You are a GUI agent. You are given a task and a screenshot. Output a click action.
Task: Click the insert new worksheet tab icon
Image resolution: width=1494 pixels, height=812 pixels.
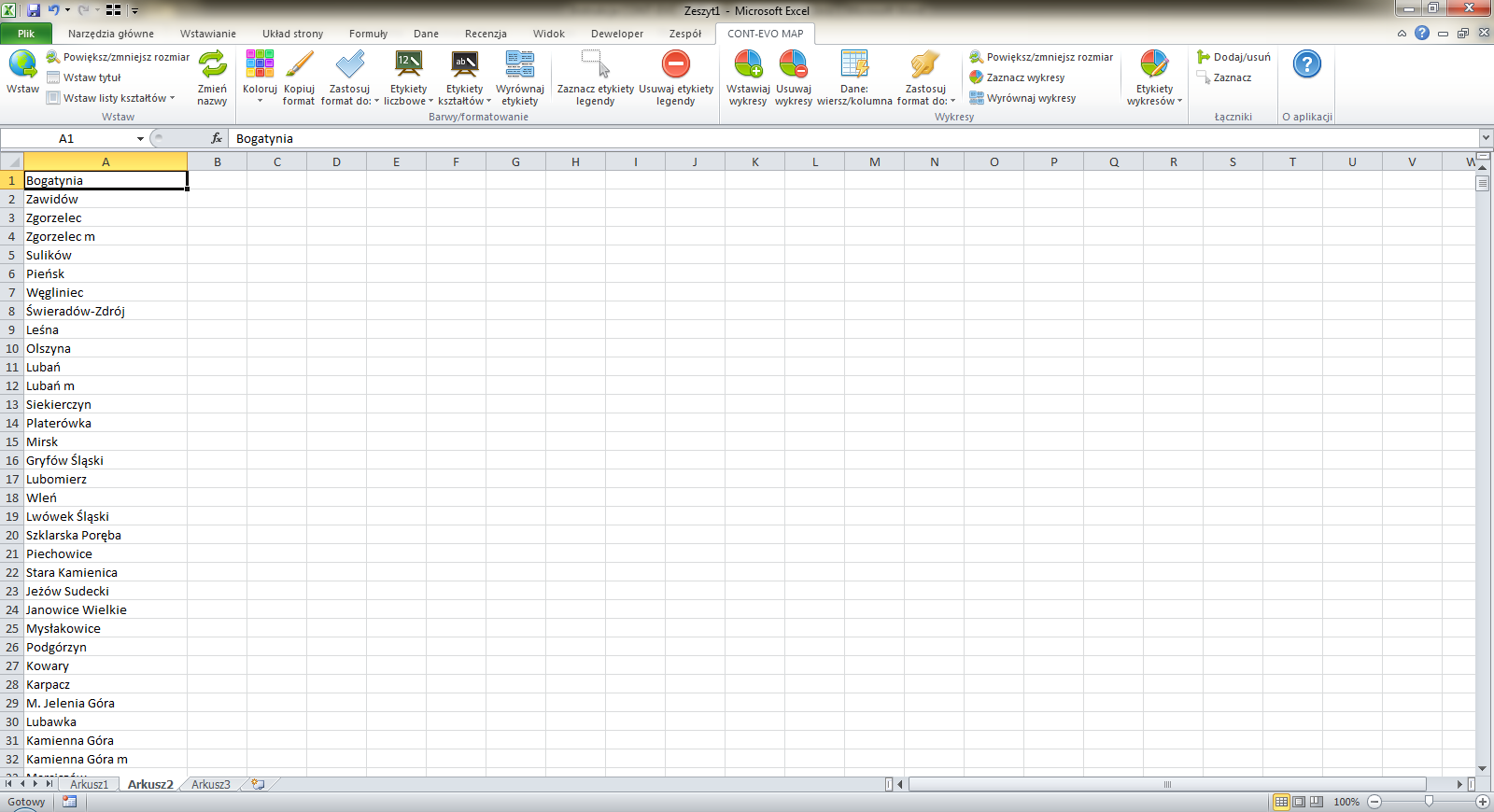258,784
